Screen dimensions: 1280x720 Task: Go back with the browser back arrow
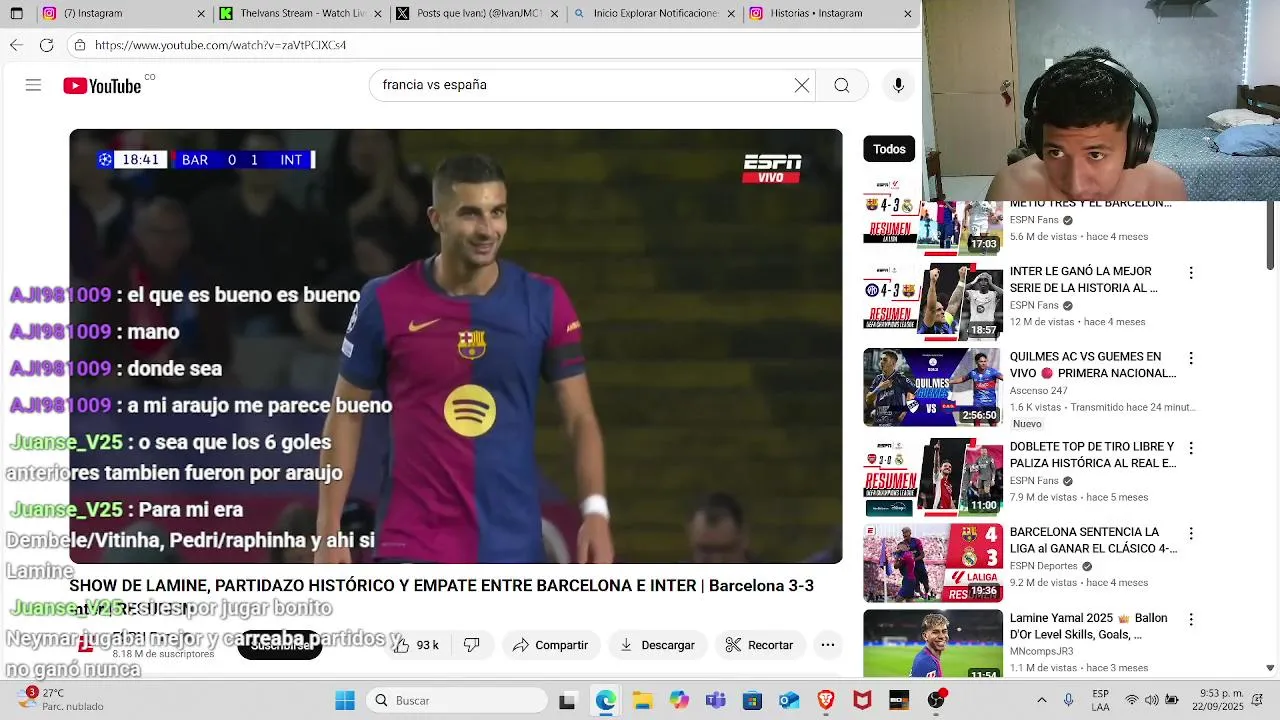pyautogui.click(x=16, y=45)
